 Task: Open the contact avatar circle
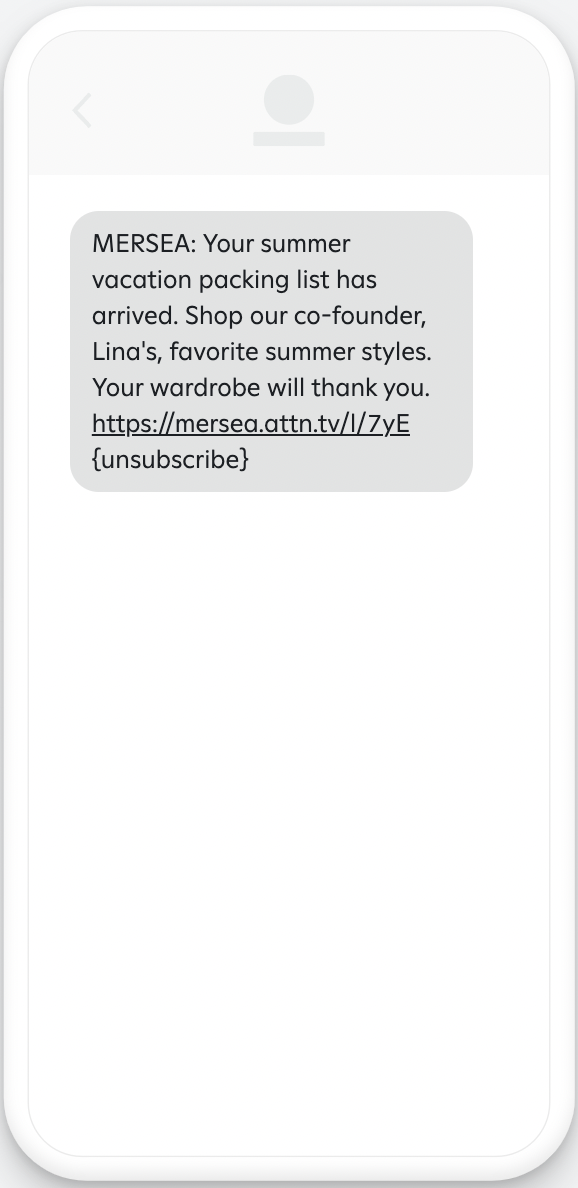(289, 100)
